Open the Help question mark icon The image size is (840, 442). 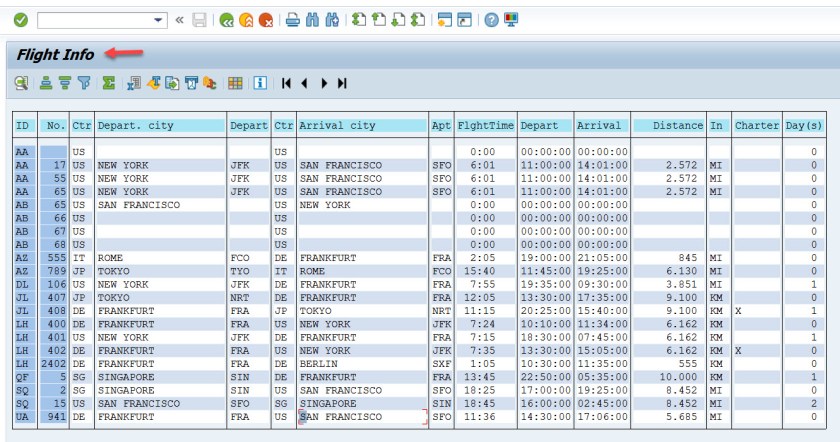(x=492, y=20)
